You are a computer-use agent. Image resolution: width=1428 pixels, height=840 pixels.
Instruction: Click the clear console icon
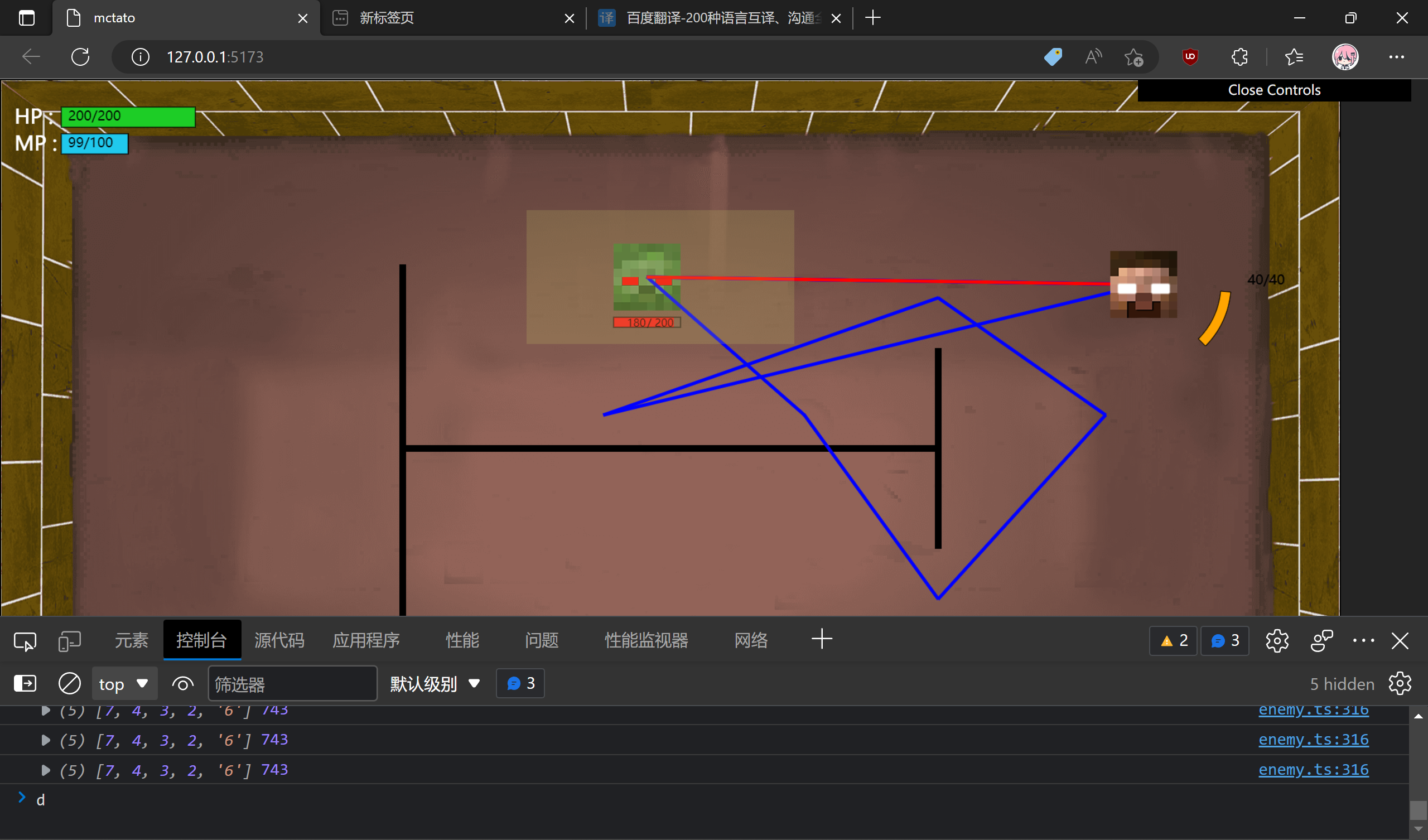point(69,684)
